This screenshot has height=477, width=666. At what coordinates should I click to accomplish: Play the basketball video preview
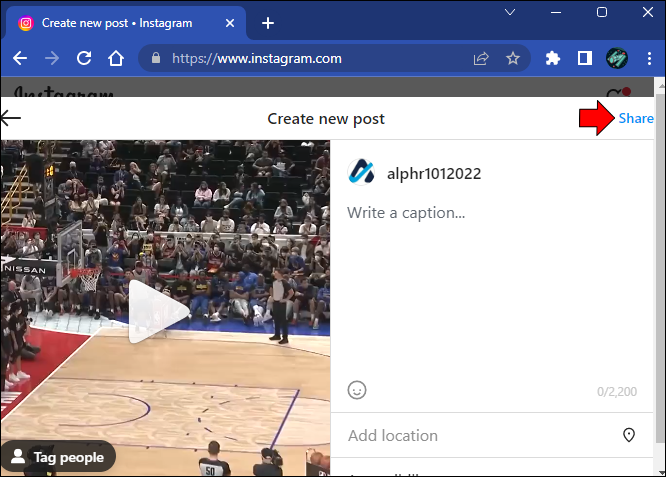tap(158, 311)
